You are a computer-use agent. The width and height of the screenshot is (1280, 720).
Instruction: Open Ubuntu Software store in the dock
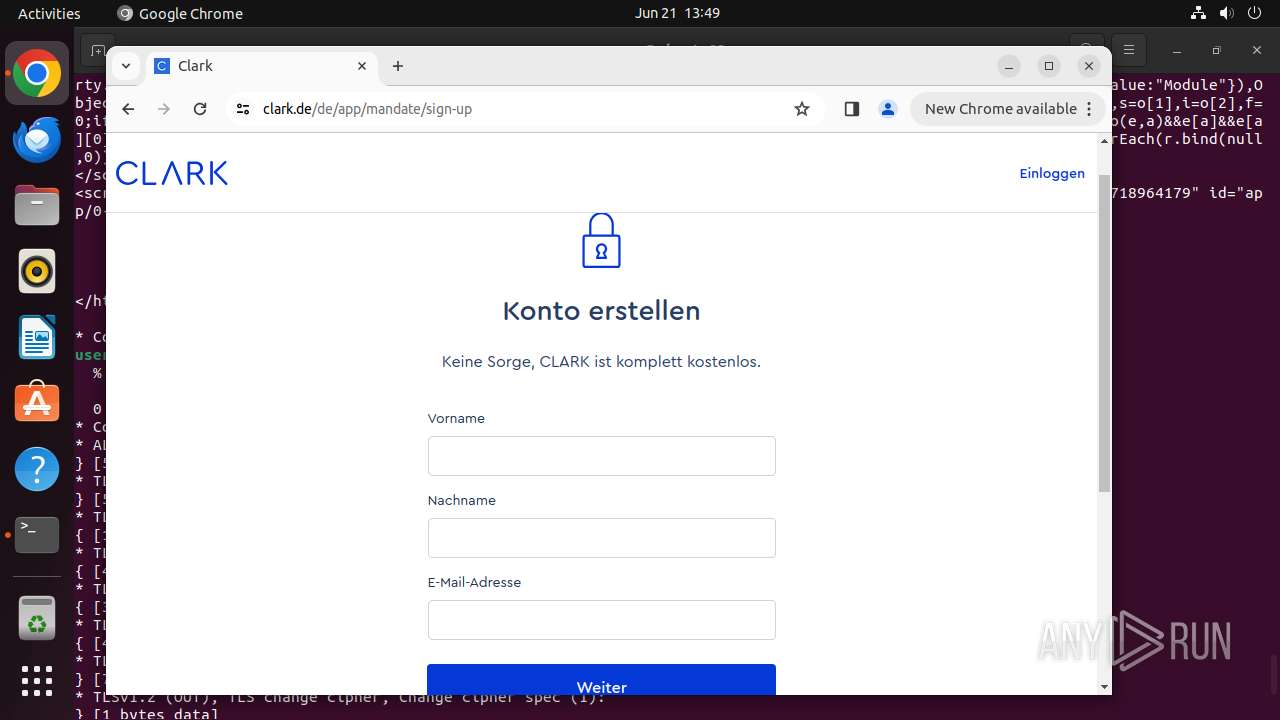coord(37,403)
